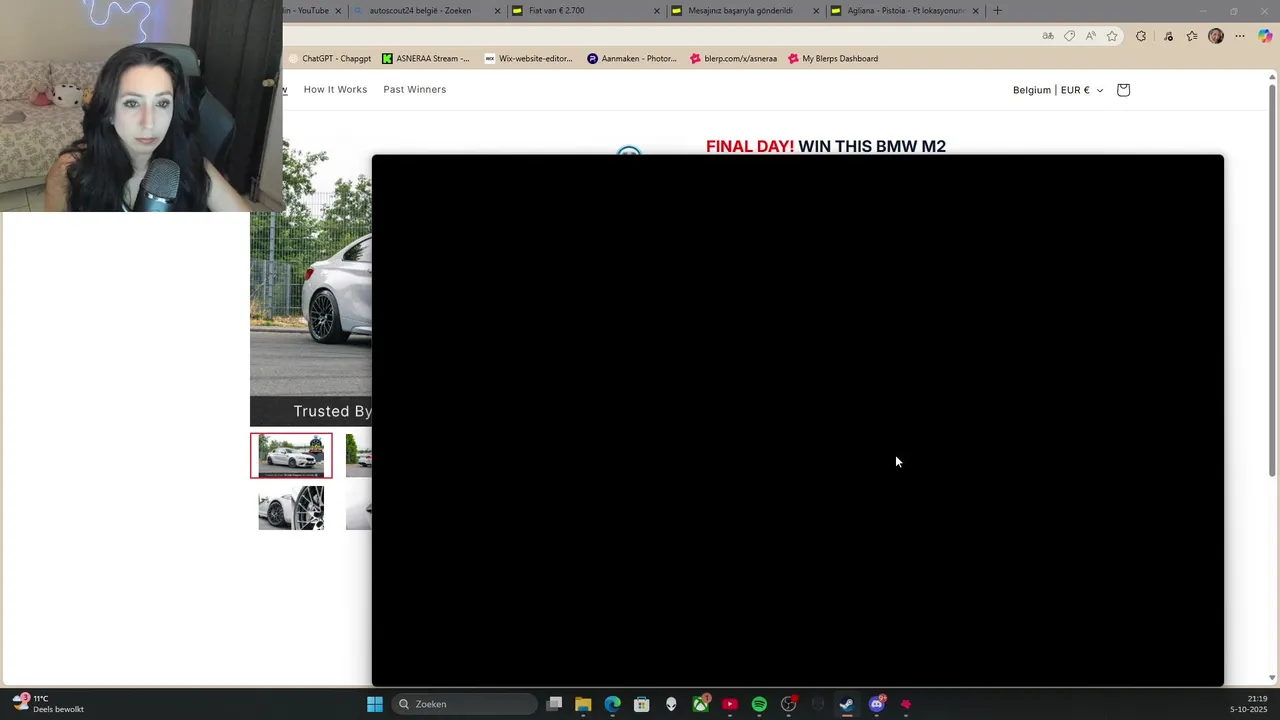The width and height of the screenshot is (1280, 720).
Task: Click the 'FINAL DAY! WIN THIS BMW M2' heading
Action: click(826, 146)
